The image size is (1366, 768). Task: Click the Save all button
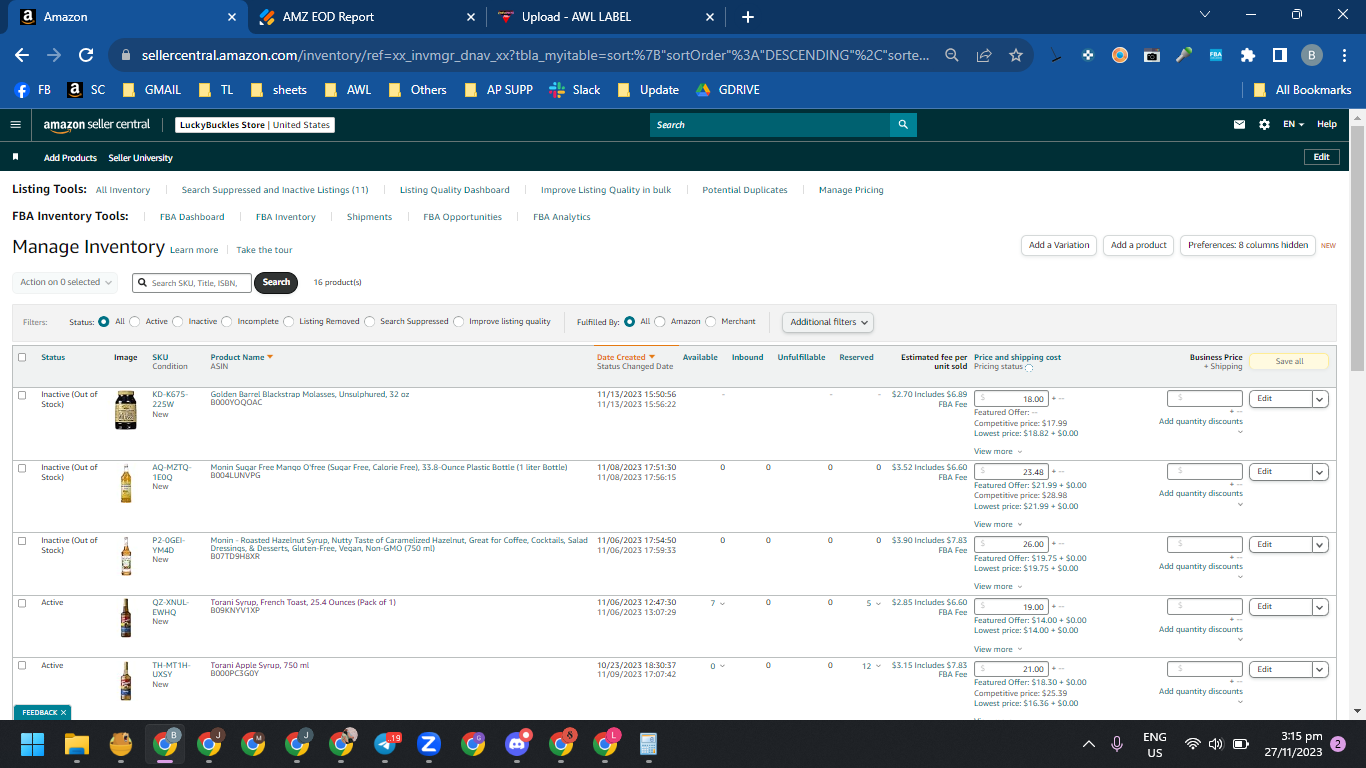[1289, 361]
